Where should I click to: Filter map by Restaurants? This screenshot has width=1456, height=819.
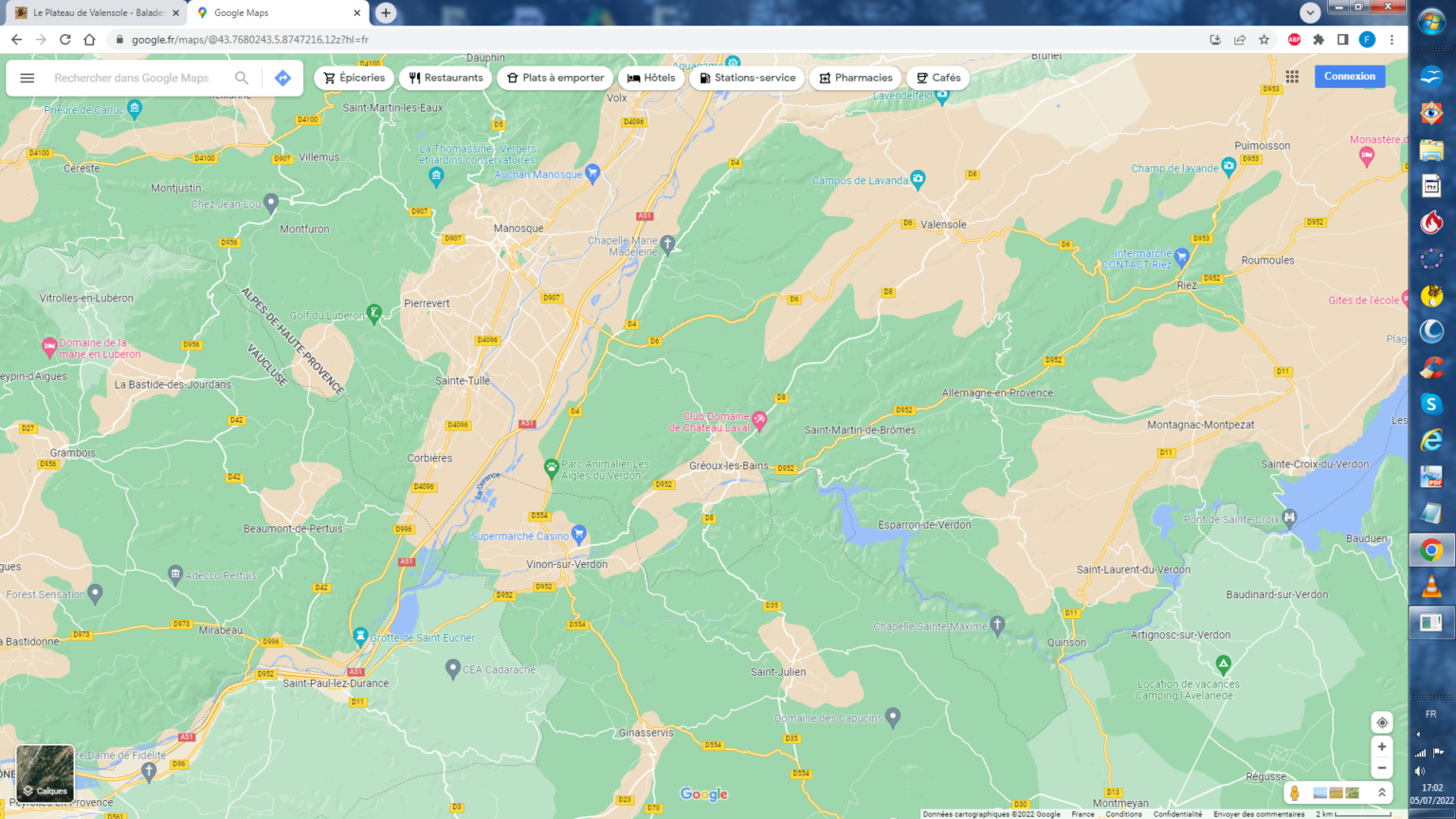click(x=446, y=78)
